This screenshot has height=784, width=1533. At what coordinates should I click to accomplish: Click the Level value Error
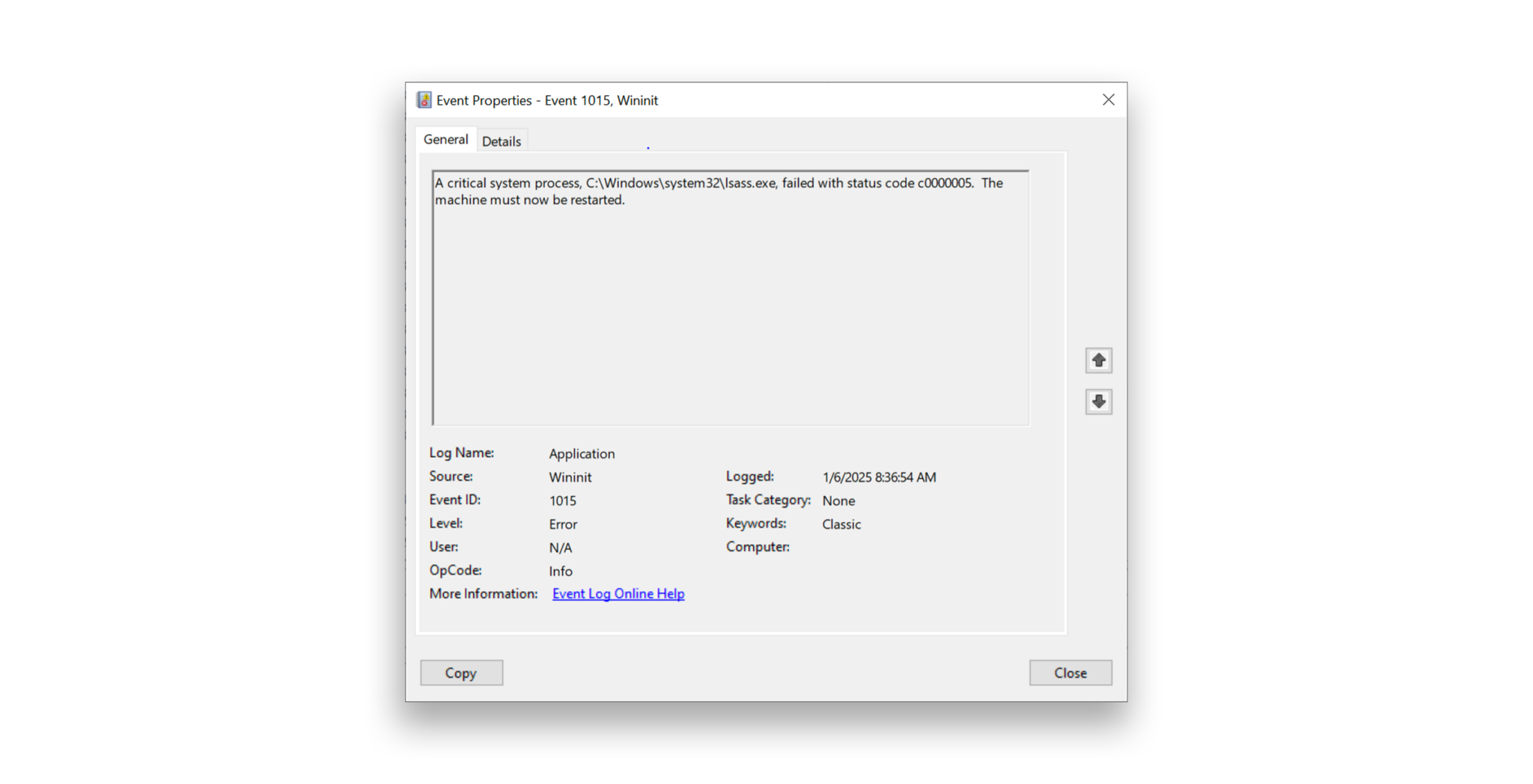click(x=563, y=524)
